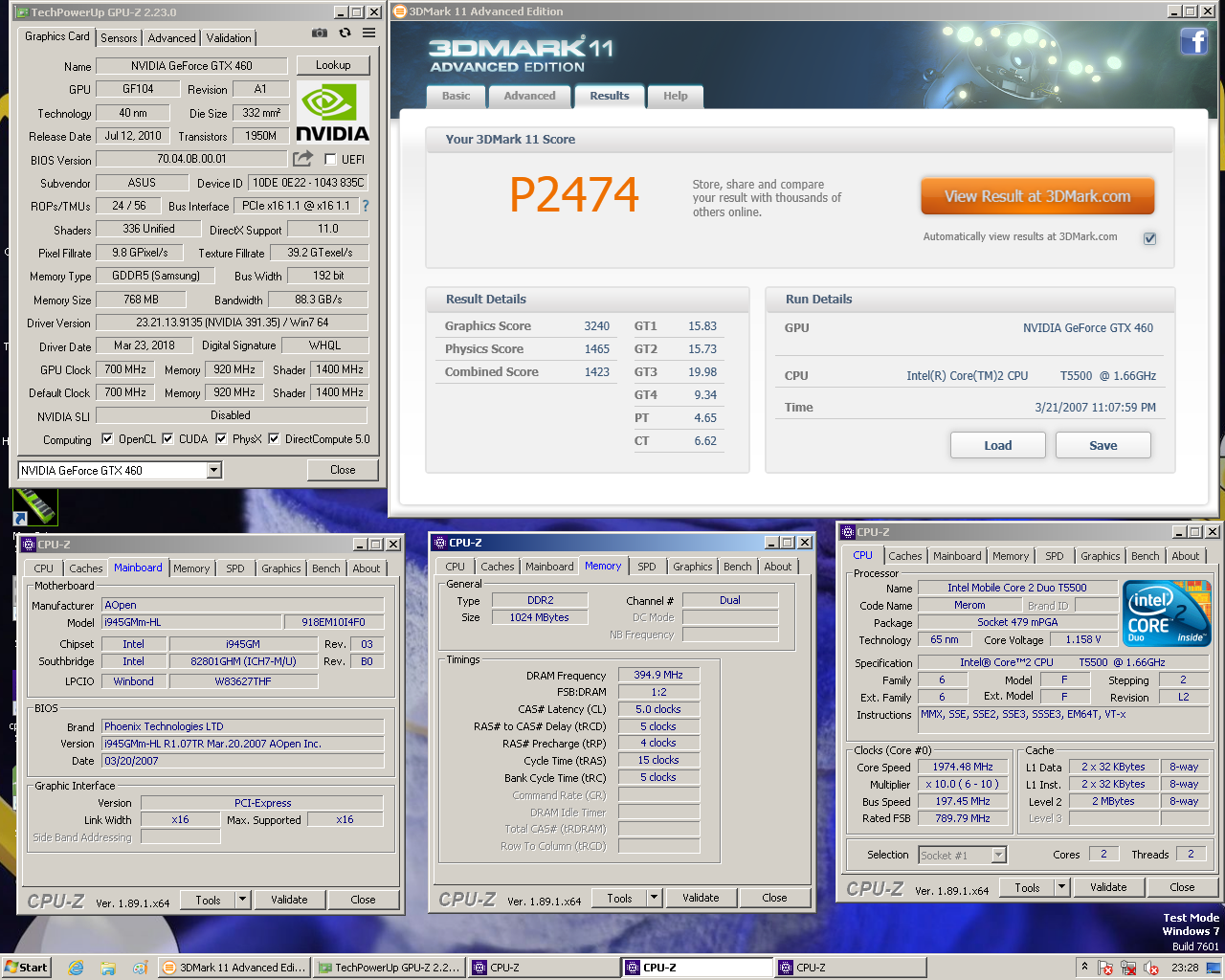Open the GPU-Z hamburger menu icon
1225x980 pixels.
click(368, 33)
